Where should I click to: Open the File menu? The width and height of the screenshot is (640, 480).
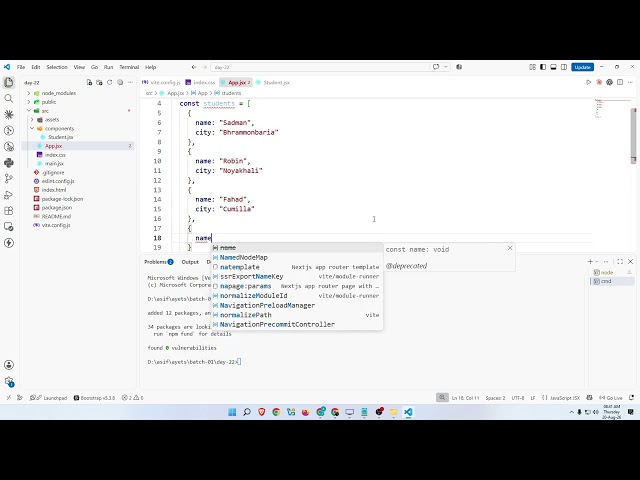tap(21, 67)
